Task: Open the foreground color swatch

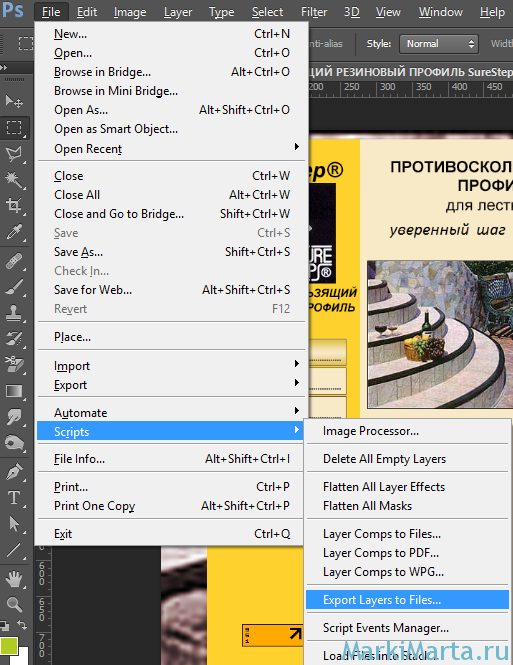Action: point(8,646)
